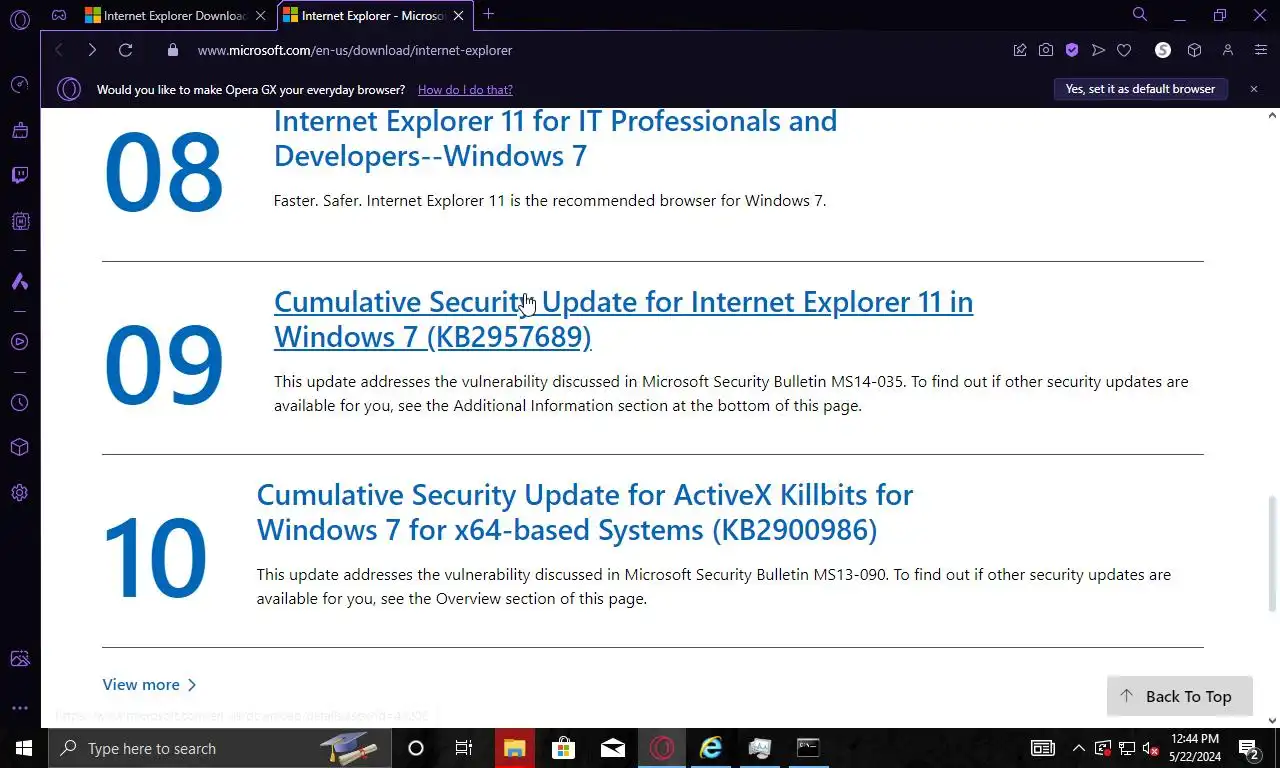
Task: Click the white S extension icon
Action: (x=1162, y=50)
